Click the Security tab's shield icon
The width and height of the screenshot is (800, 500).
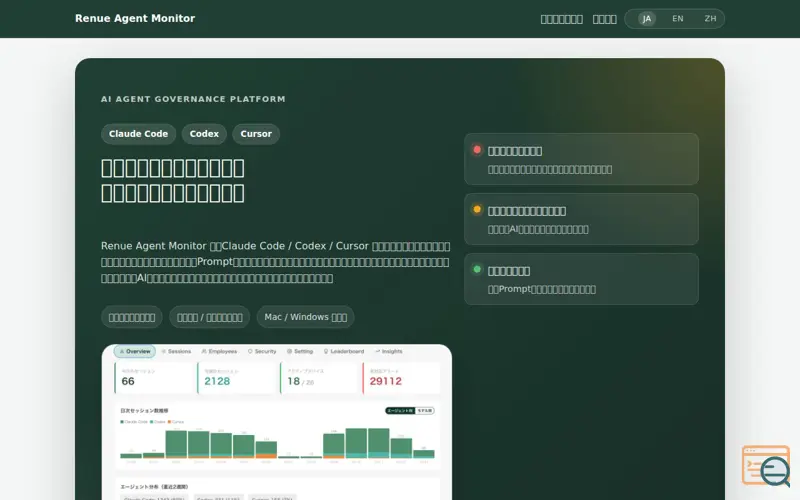pyautogui.click(x=250, y=352)
